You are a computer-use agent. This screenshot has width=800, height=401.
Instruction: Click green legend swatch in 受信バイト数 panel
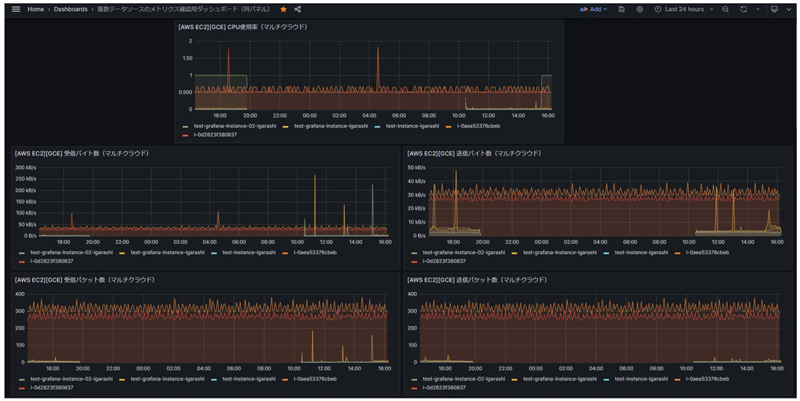click(22, 253)
